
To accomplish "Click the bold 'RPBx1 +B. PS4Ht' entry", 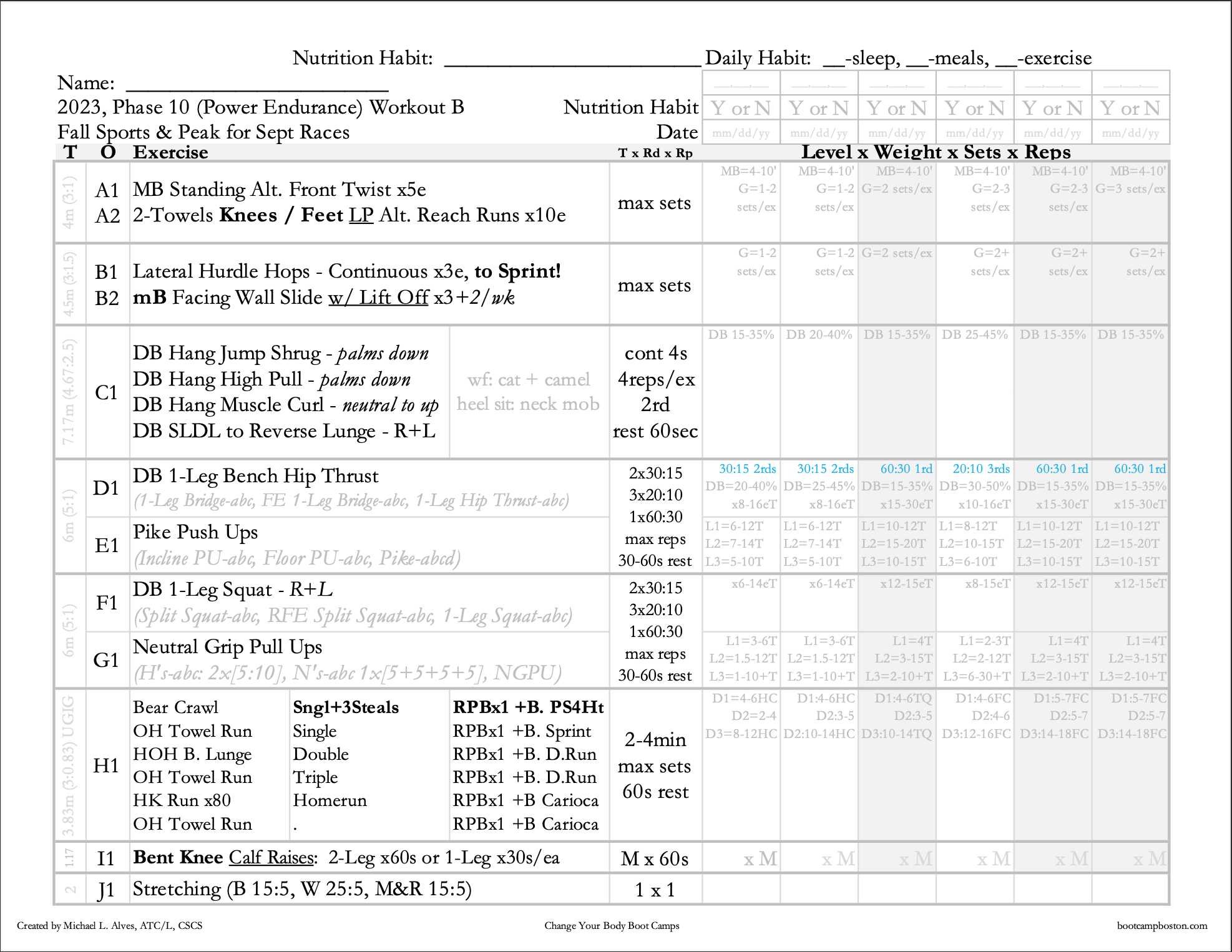I will click(x=529, y=707).
